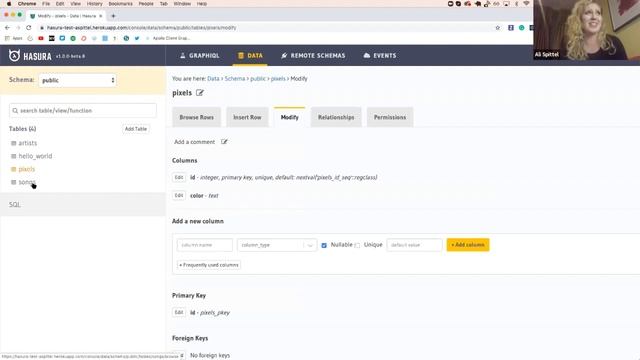Click the GraphiQL flask icon
Screen dimensions: 640x360
click(x=182, y=56)
